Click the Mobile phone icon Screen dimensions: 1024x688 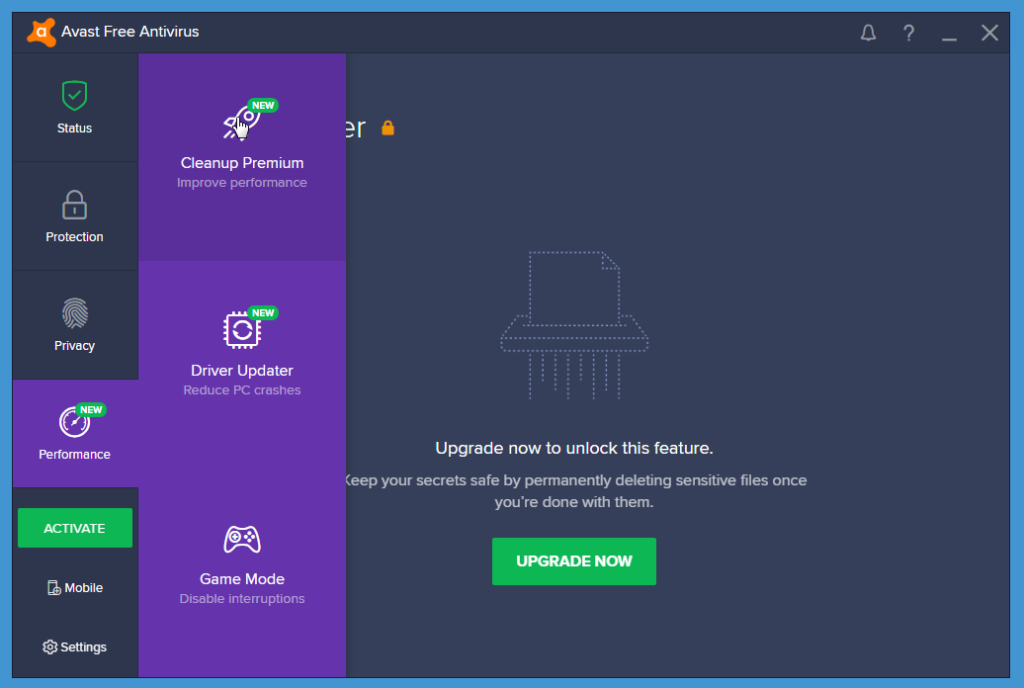(54, 587)
